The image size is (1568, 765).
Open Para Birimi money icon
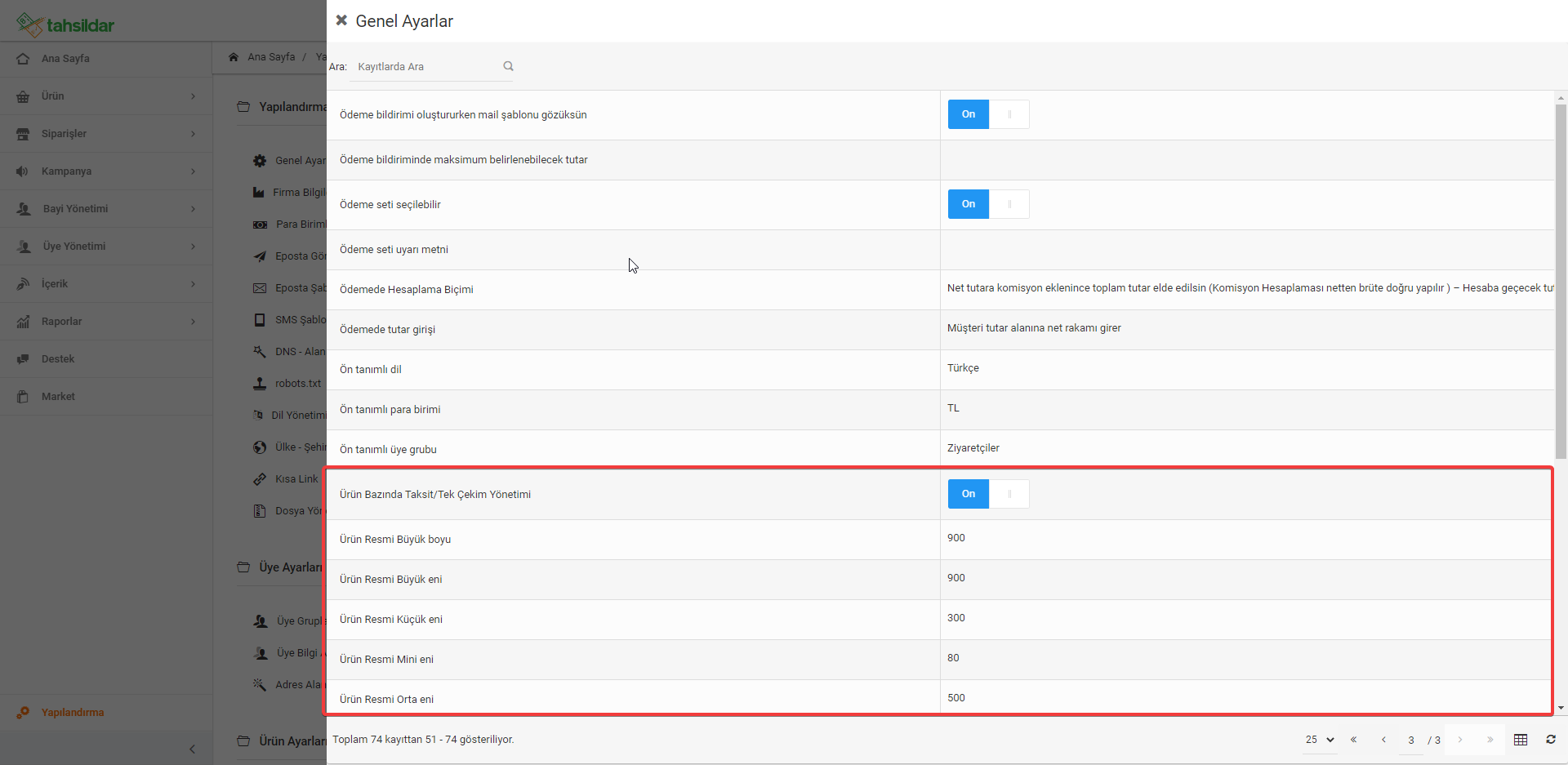[x=260, y=225]
